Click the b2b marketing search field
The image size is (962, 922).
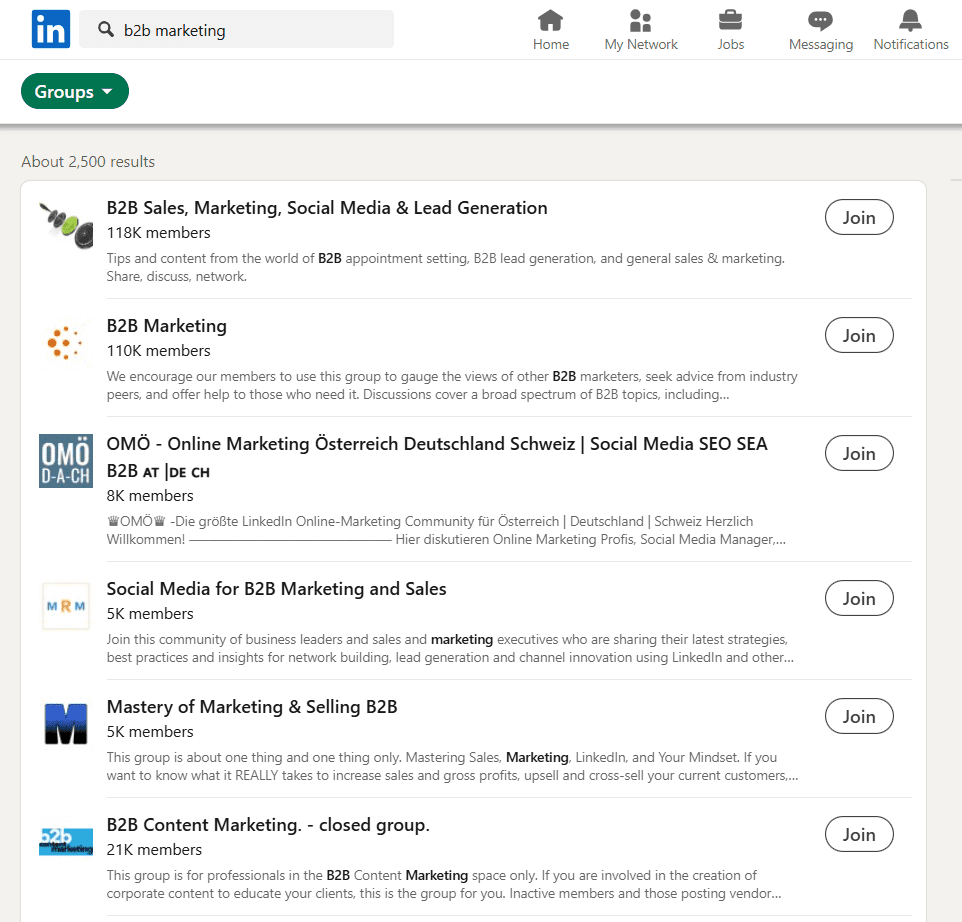pyautogui.click(x=237, y=29)
